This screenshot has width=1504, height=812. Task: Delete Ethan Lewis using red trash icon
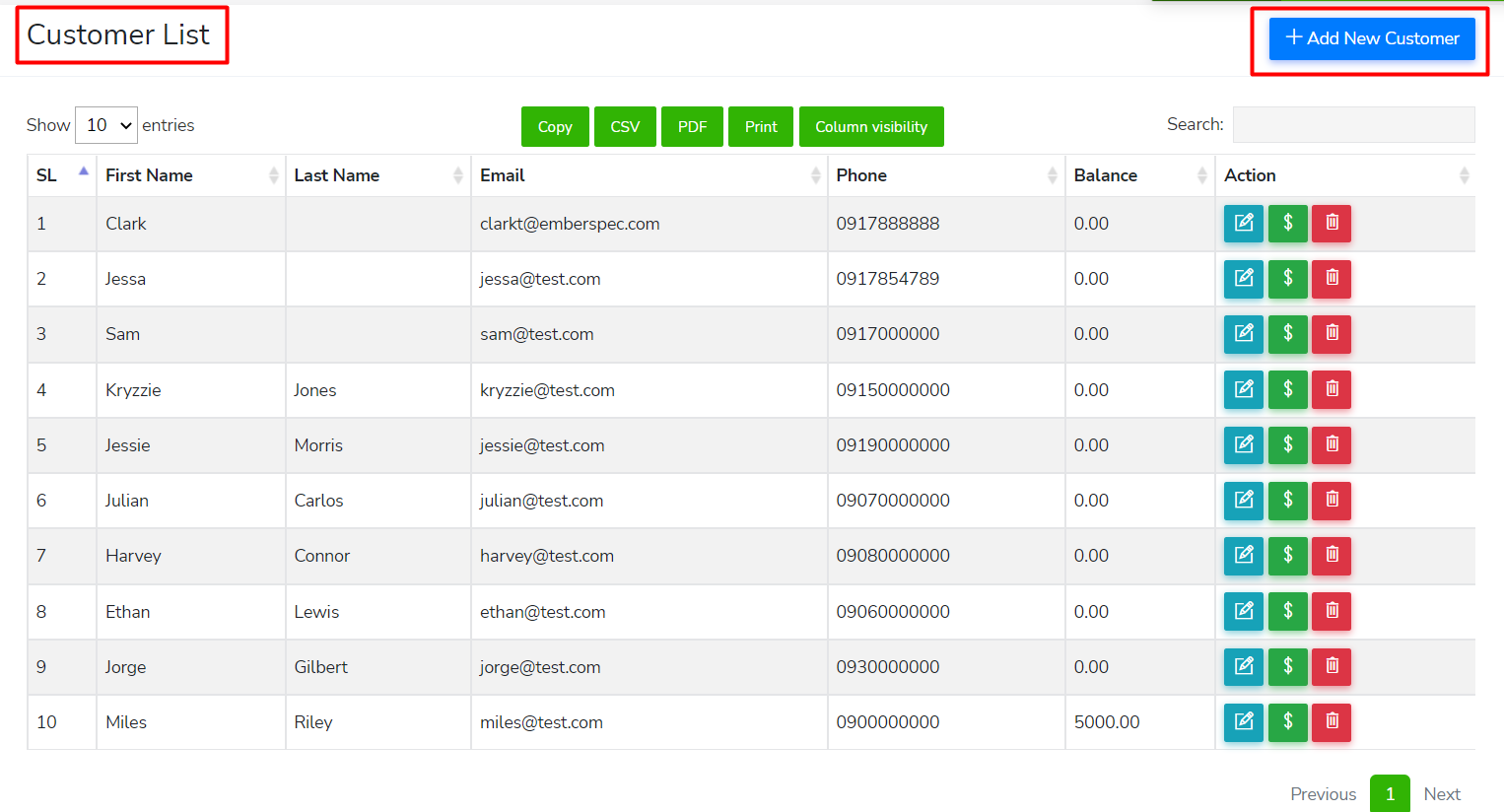tap(1332, 611)
